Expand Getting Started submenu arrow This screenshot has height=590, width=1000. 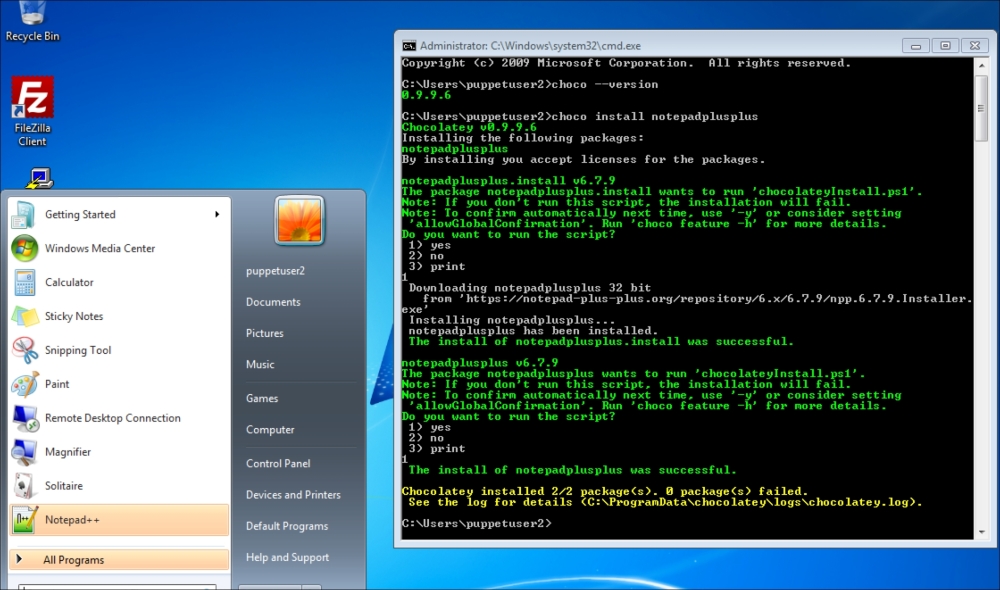tap(217, 215)
